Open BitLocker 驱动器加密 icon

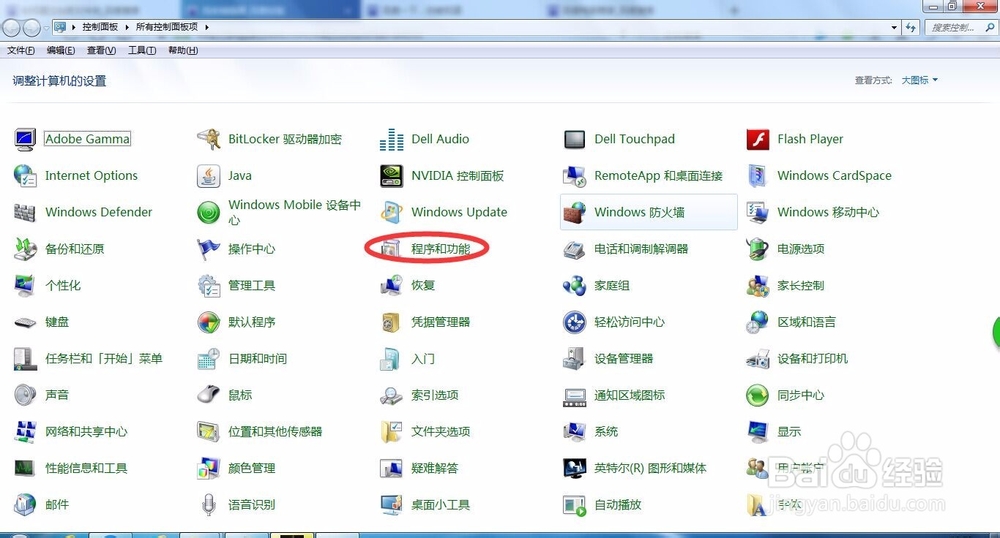click(209, 139)
